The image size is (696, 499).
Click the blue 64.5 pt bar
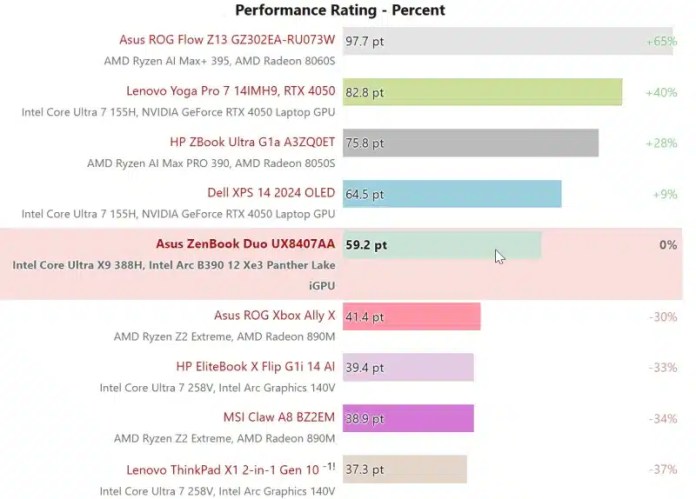[452, 193]
